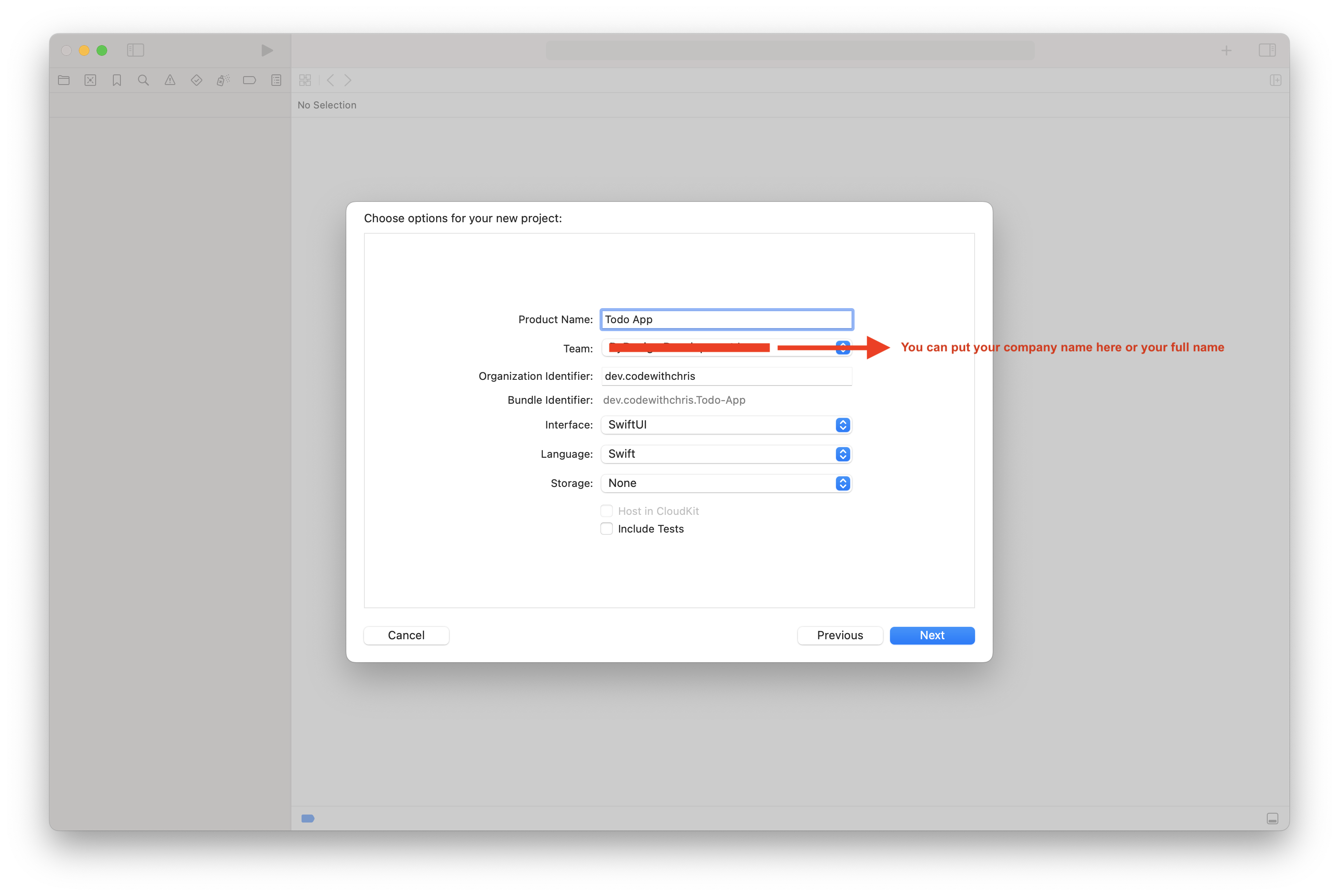Click the Organization Identifier text field
The height and width of the screenshot is (896, 1339).
(x=726, y=376)
